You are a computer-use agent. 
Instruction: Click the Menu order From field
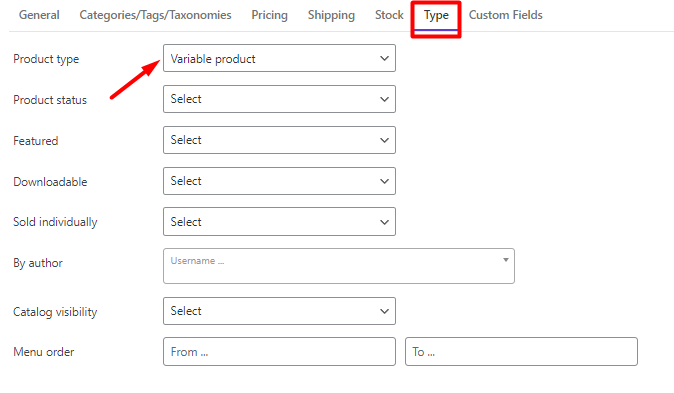point(279,352)
